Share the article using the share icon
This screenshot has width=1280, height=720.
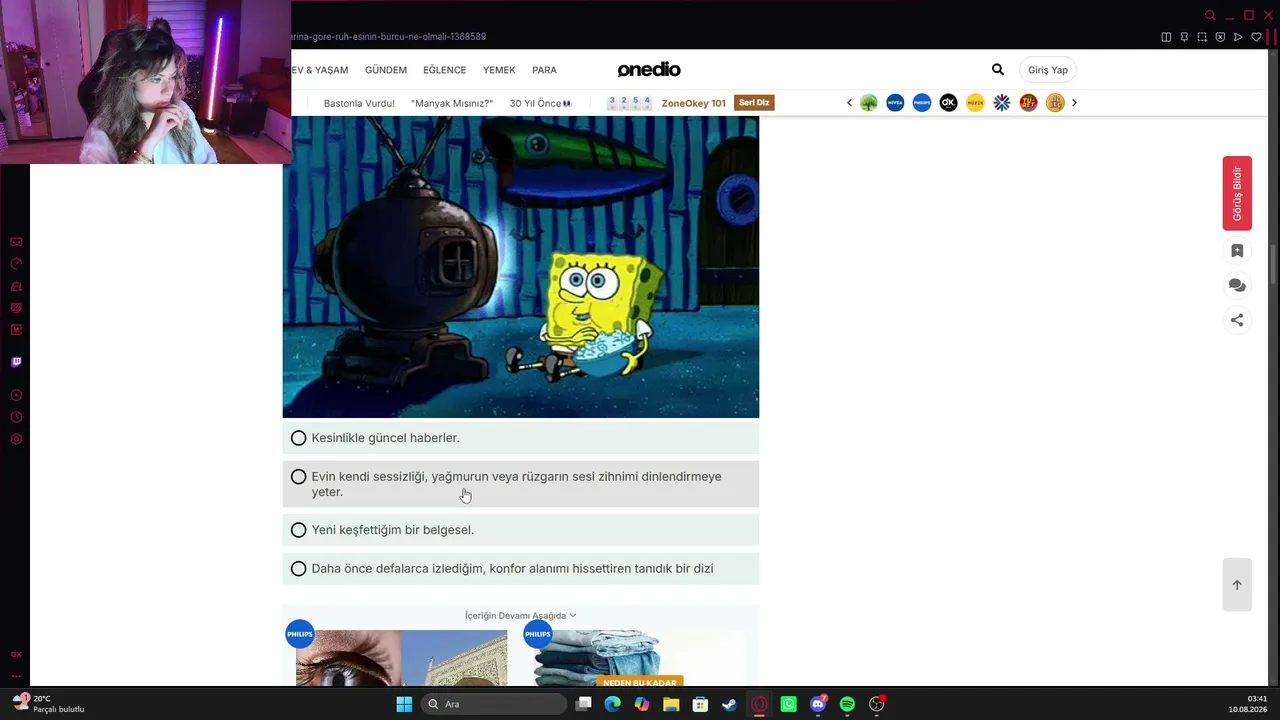click(1237, 320)
